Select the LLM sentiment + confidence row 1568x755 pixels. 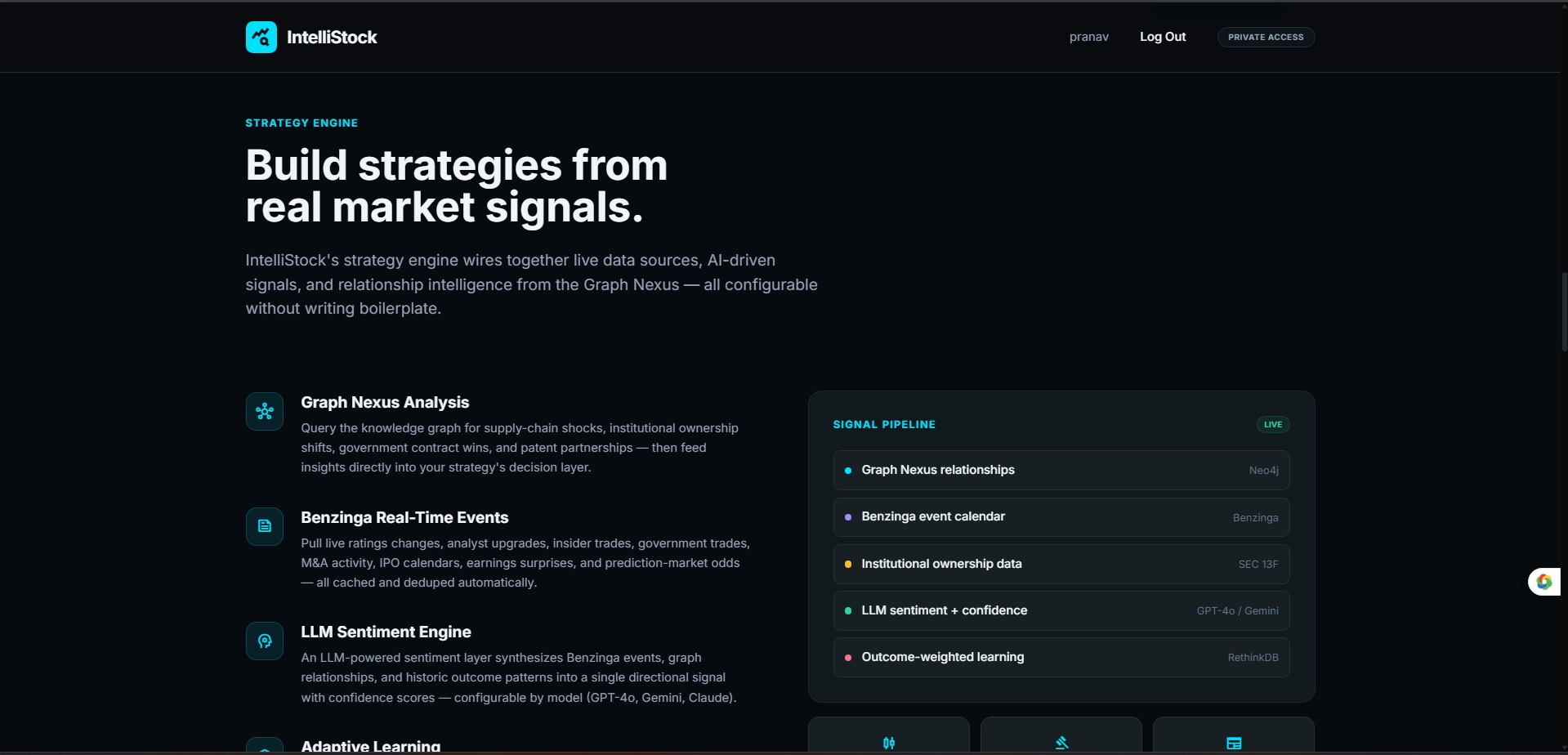(x=1061, y=610)
